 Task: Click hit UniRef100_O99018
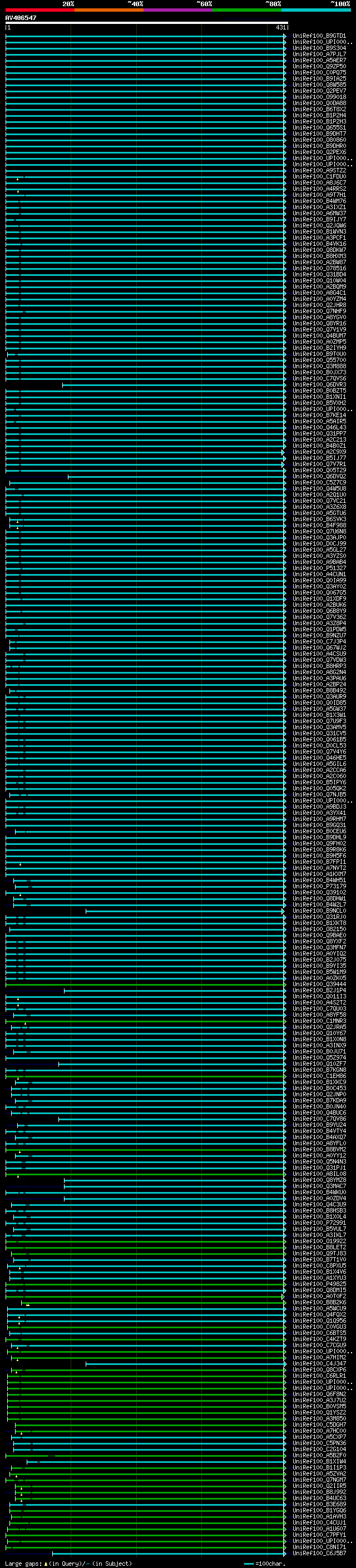pos(319,97)
